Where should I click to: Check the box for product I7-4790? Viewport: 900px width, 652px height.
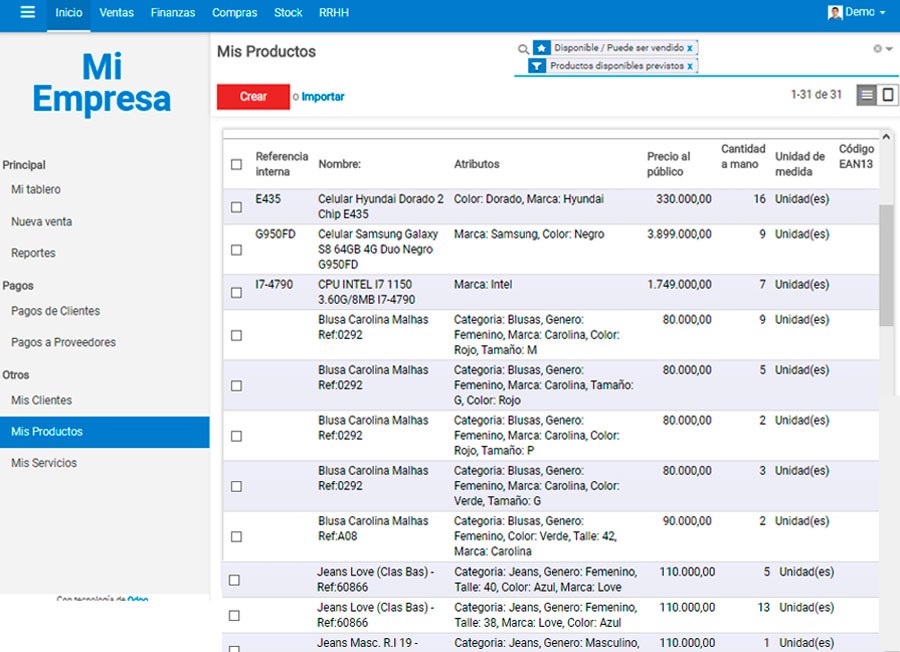pyautogui.click(x=236, y=293)
